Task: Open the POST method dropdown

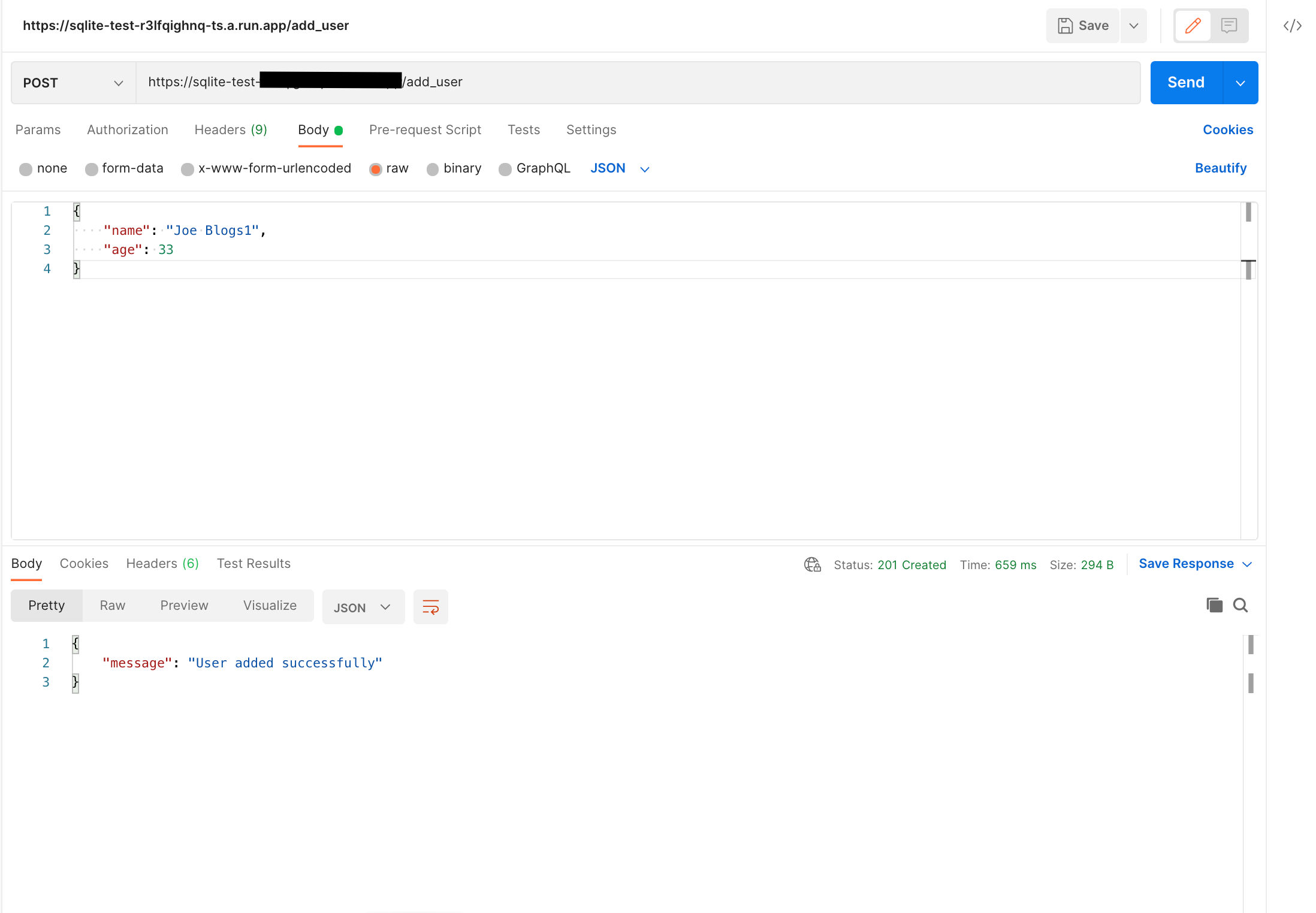Action: click(x=73, y=83)
